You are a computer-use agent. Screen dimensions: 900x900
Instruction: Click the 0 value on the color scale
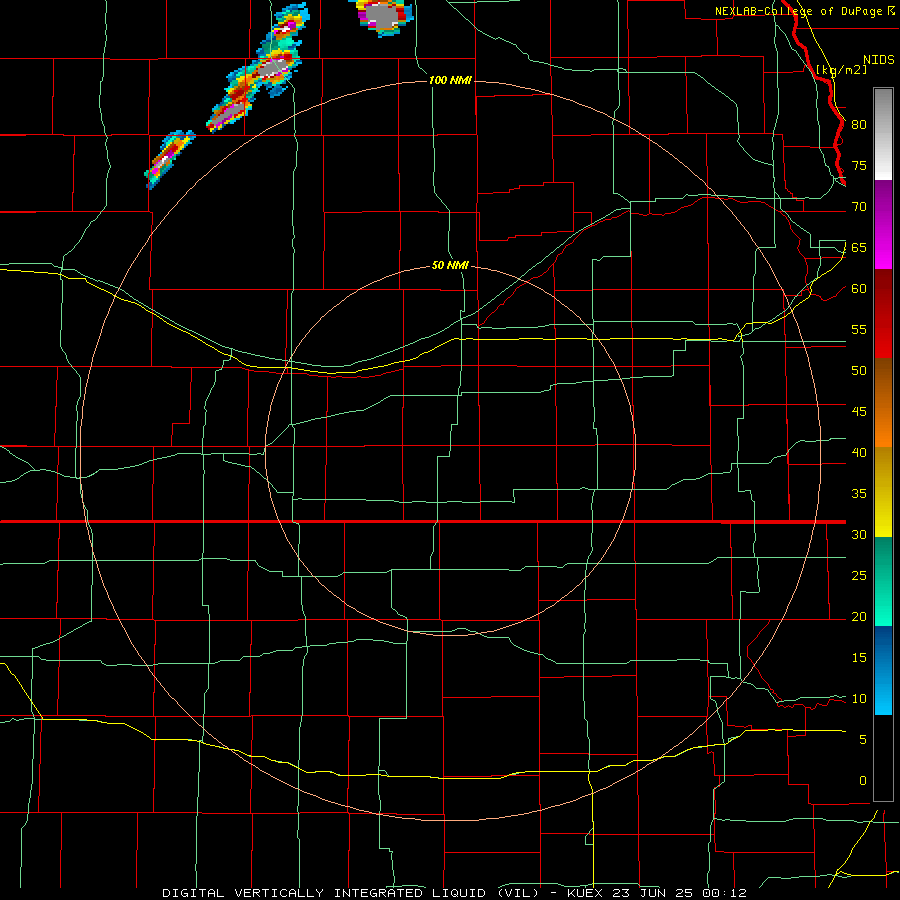point(863,781)
